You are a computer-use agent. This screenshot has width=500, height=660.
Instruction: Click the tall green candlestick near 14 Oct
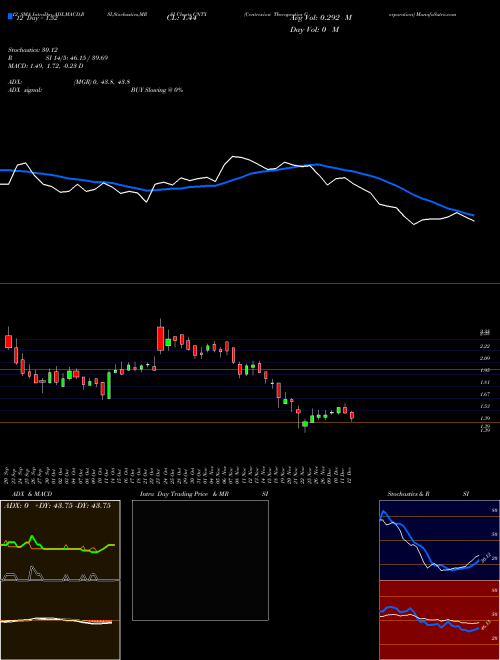pyautogui.click(x=109, y=385)
